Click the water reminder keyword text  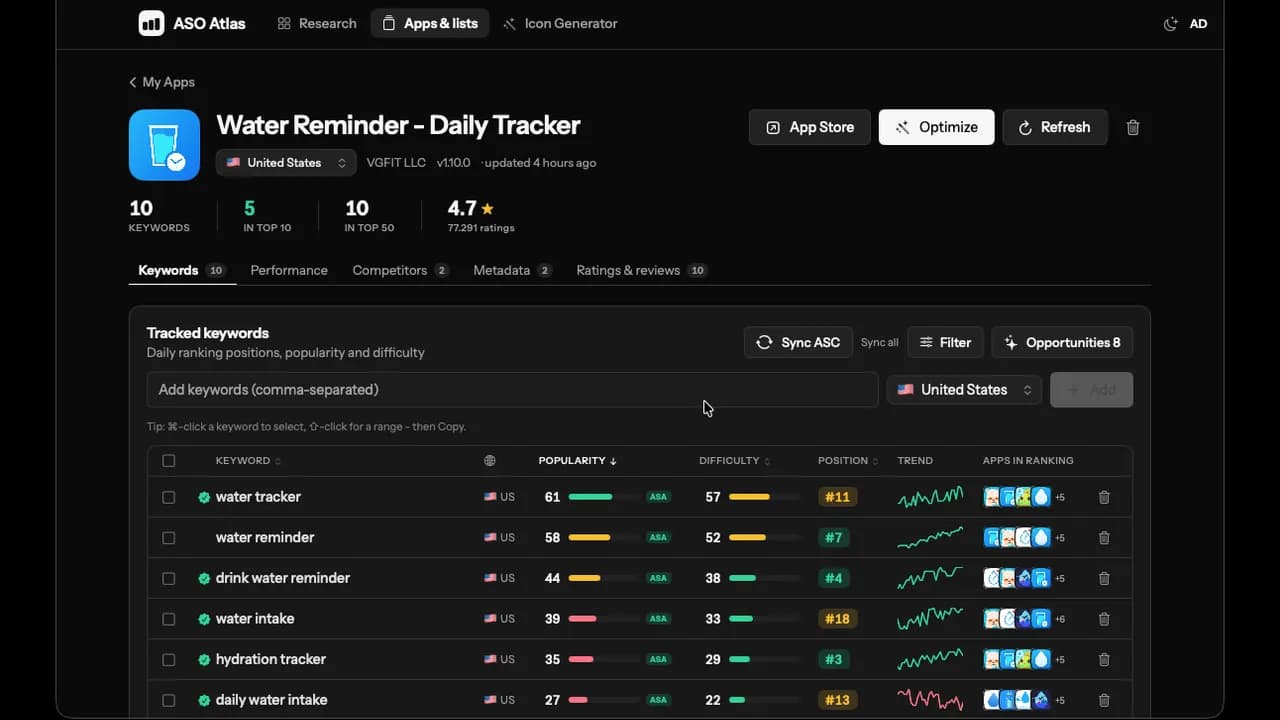click(x=265, y=538)
